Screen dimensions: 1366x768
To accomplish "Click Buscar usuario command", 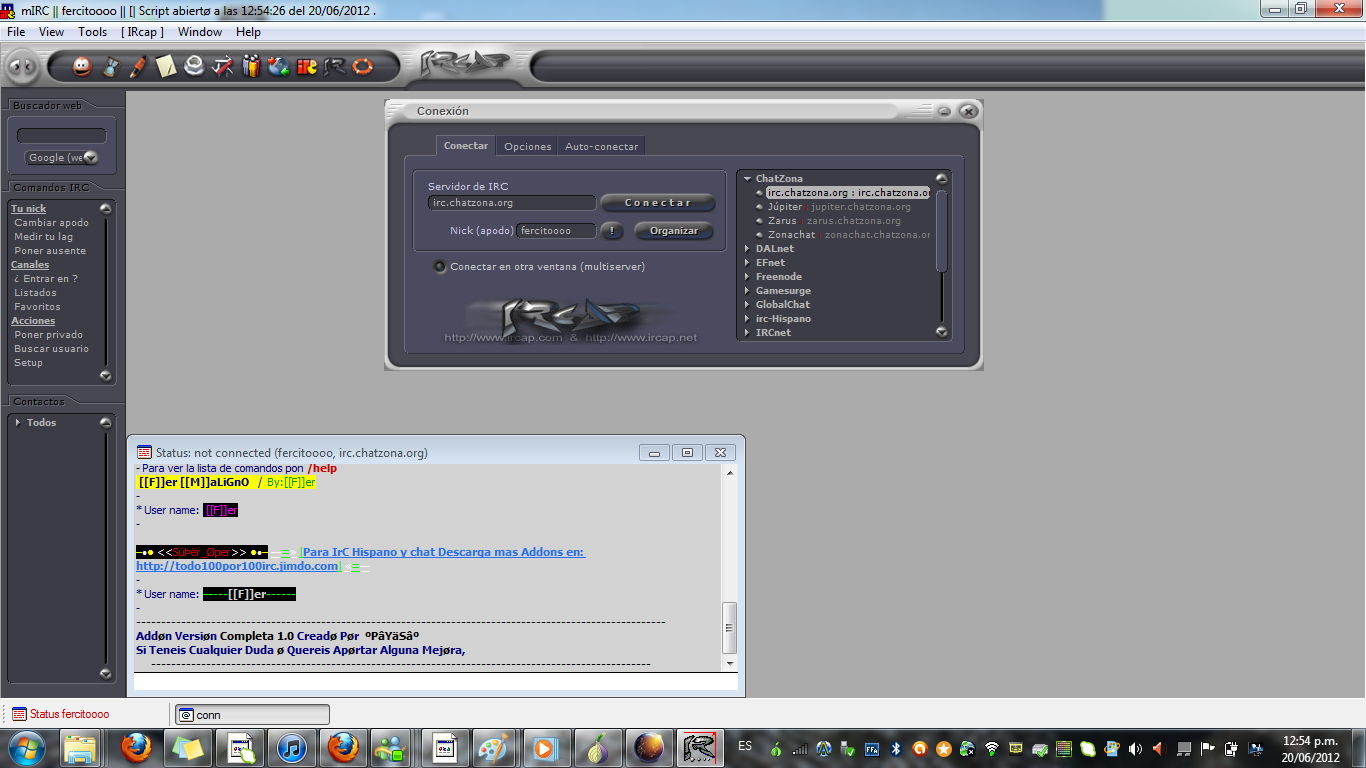I will 52,349.
